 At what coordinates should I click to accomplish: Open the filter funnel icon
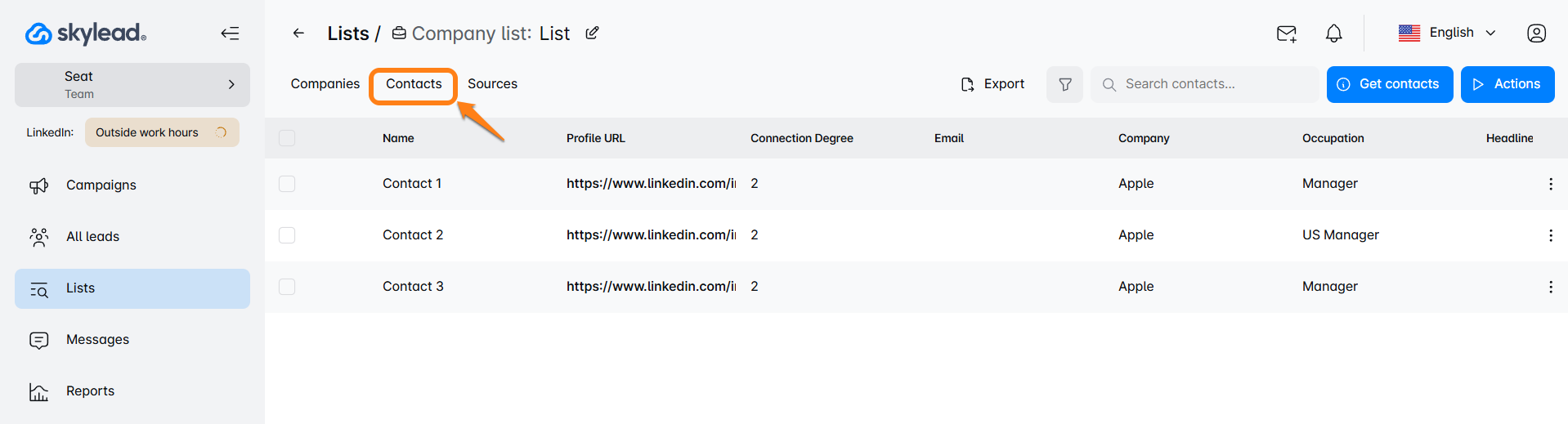(x=1064, y=85)
